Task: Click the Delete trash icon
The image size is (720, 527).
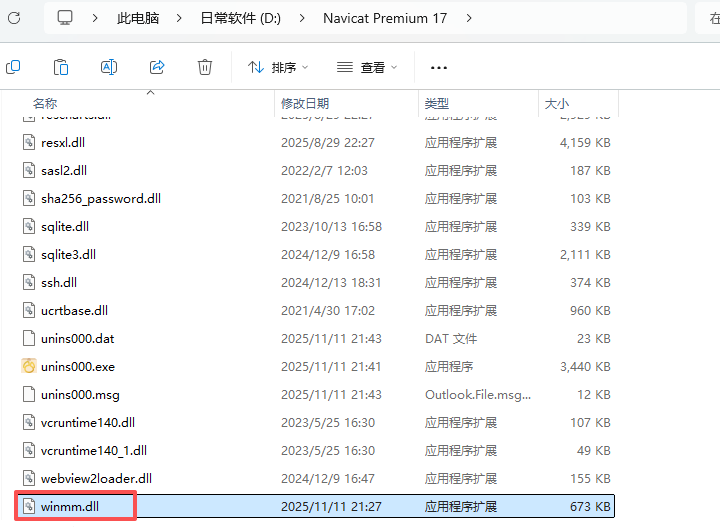Action: [205, 67]
